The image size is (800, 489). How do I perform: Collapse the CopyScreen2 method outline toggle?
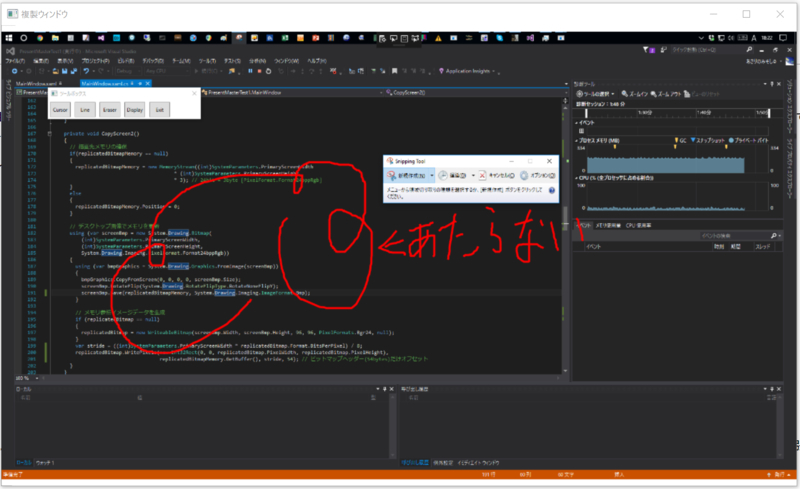click(49, 134)
